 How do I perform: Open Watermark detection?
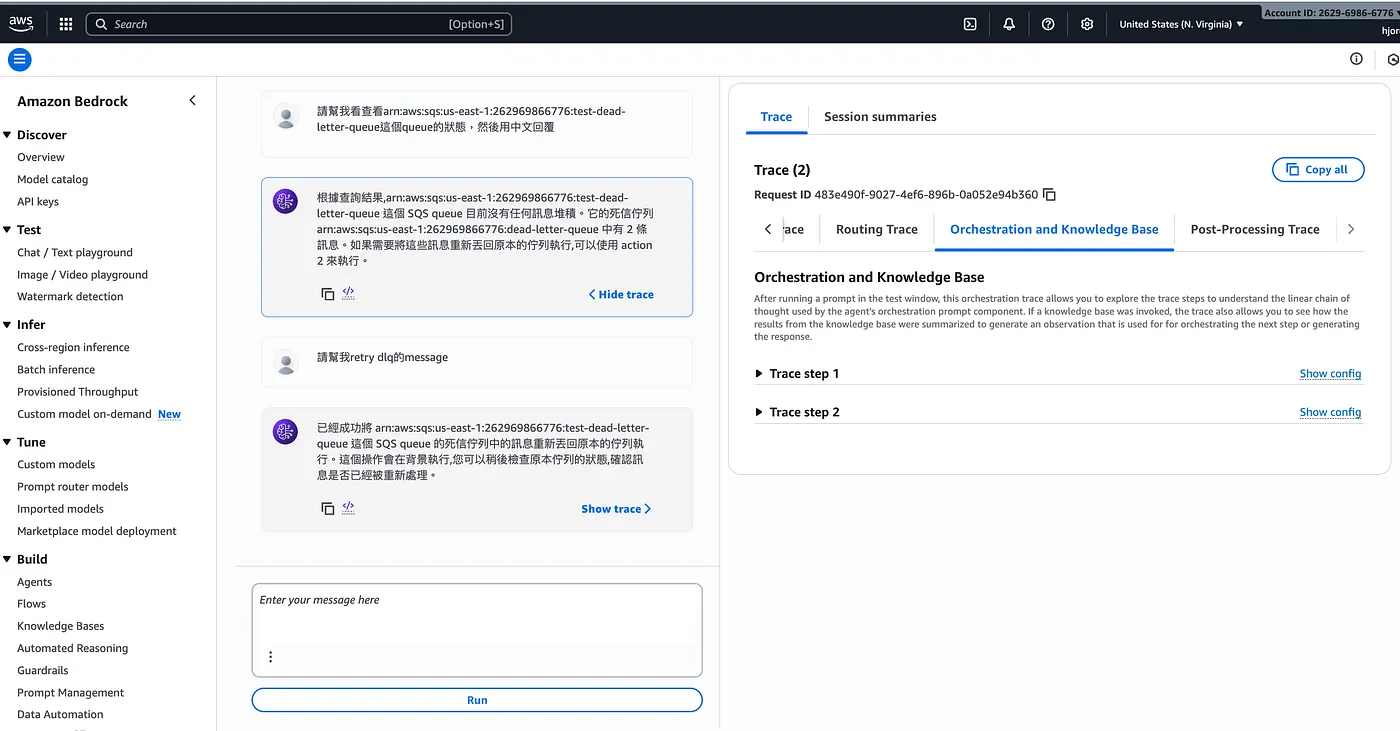[70, 297]
